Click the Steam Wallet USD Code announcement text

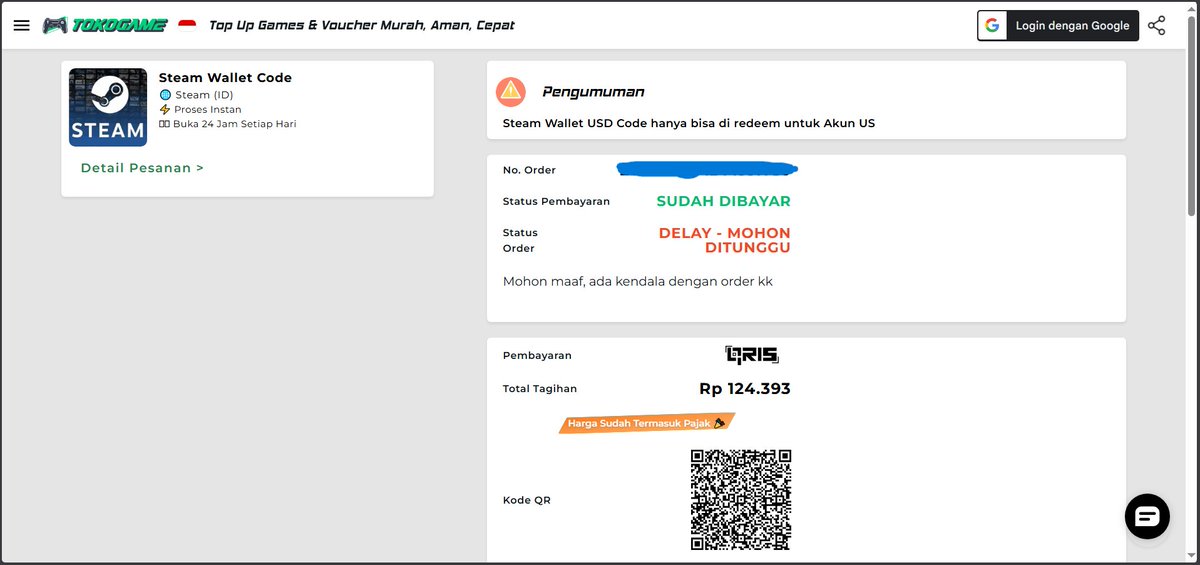[x=688, y=124]
